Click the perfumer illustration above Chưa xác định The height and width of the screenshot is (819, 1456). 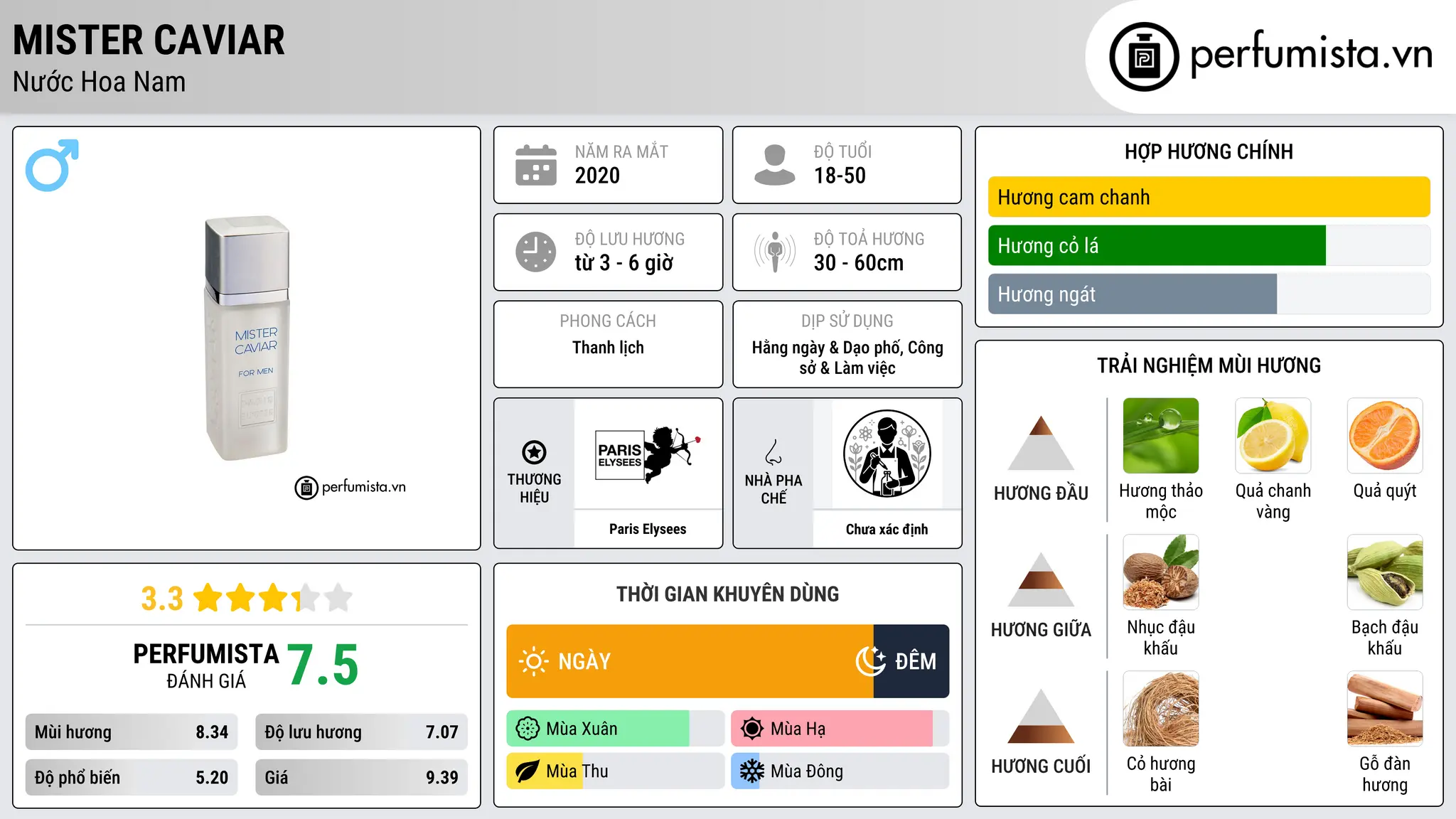point(887,454)
